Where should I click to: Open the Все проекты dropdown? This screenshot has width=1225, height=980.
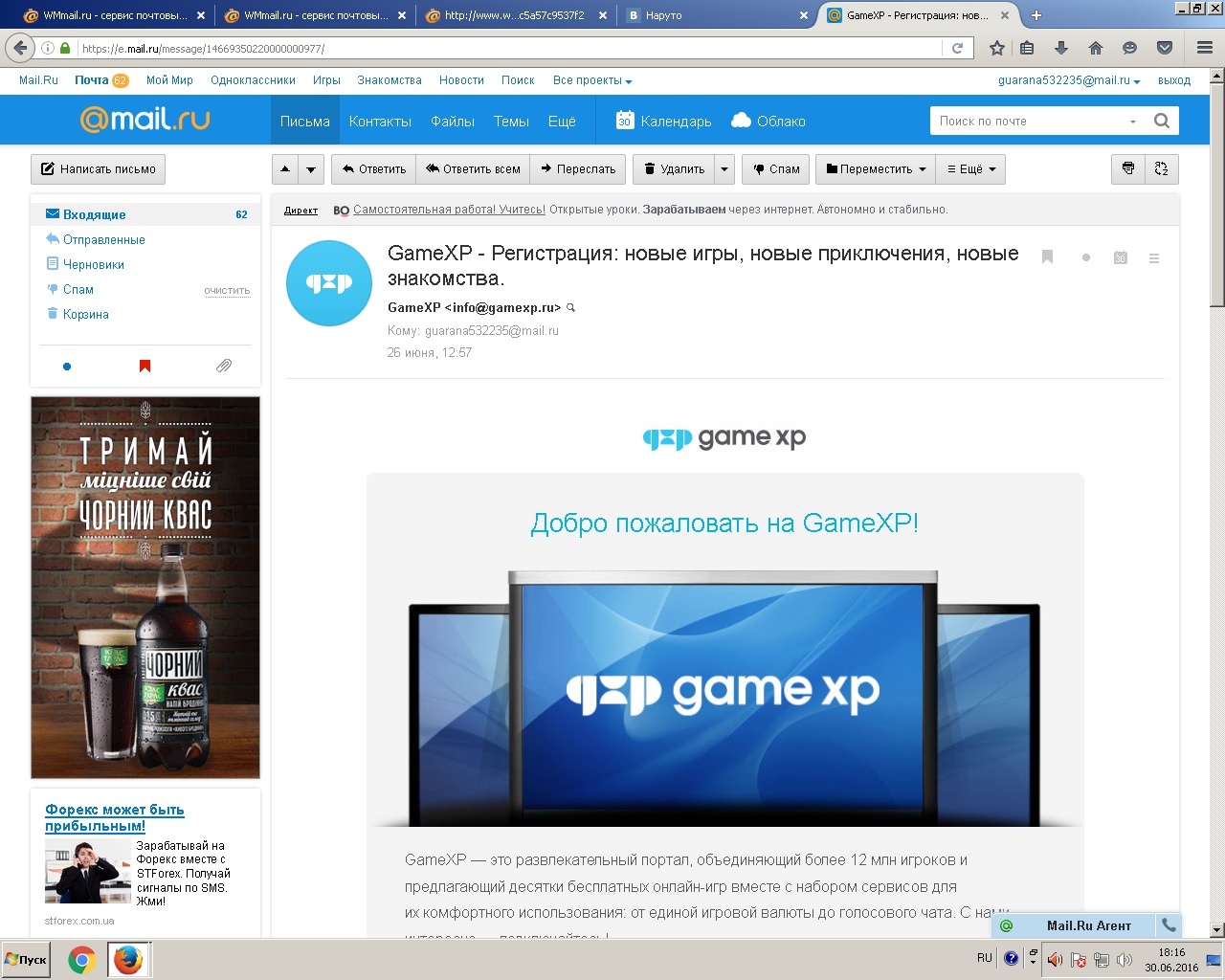pyautogui.click(x=592, y=80)
